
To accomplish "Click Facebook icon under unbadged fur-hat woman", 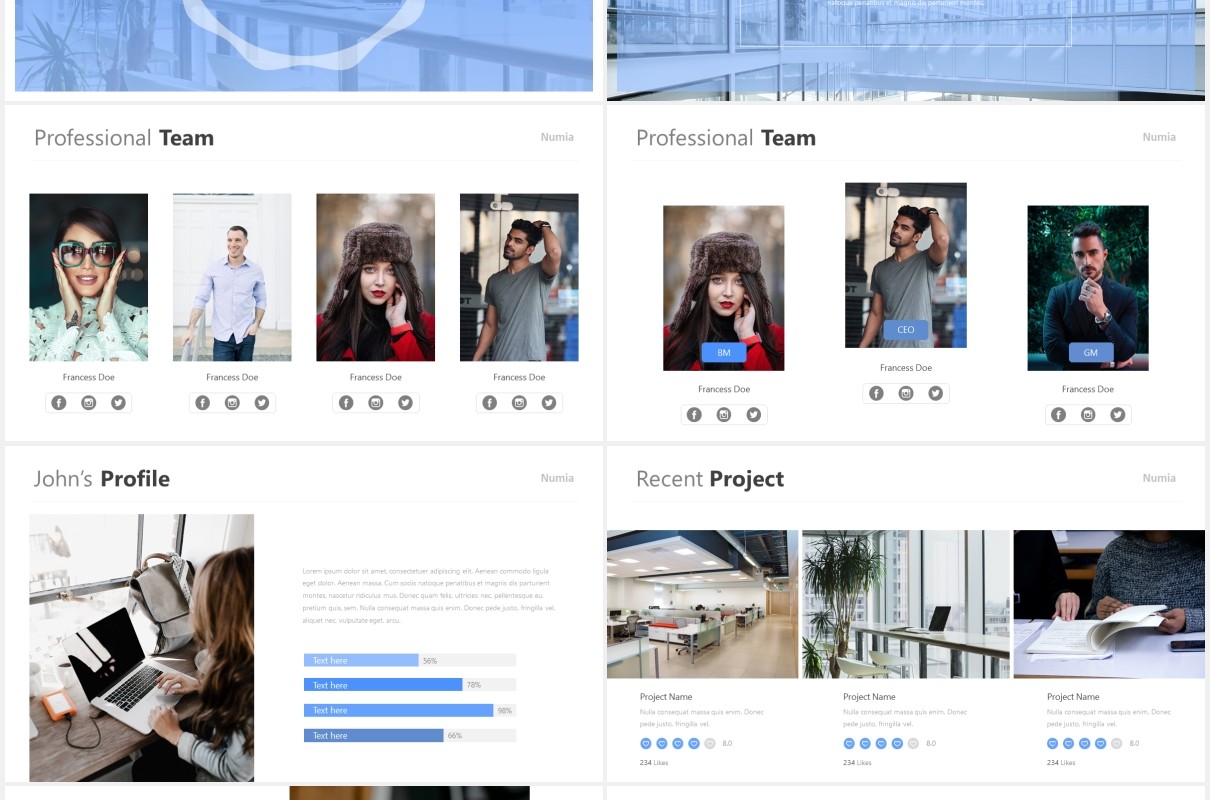I will pos(346,403).
